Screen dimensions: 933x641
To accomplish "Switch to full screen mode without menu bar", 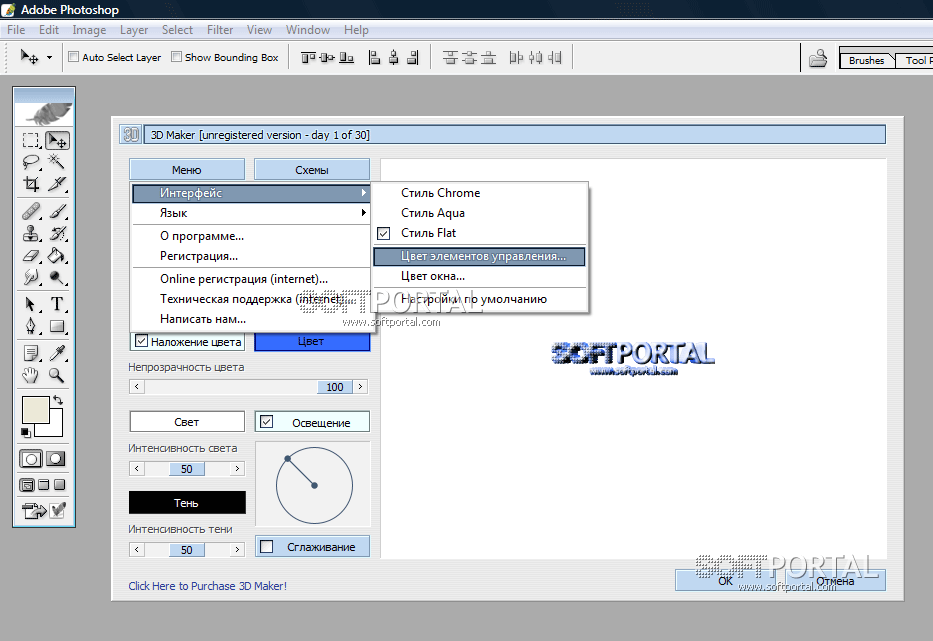I will point(60,484).
